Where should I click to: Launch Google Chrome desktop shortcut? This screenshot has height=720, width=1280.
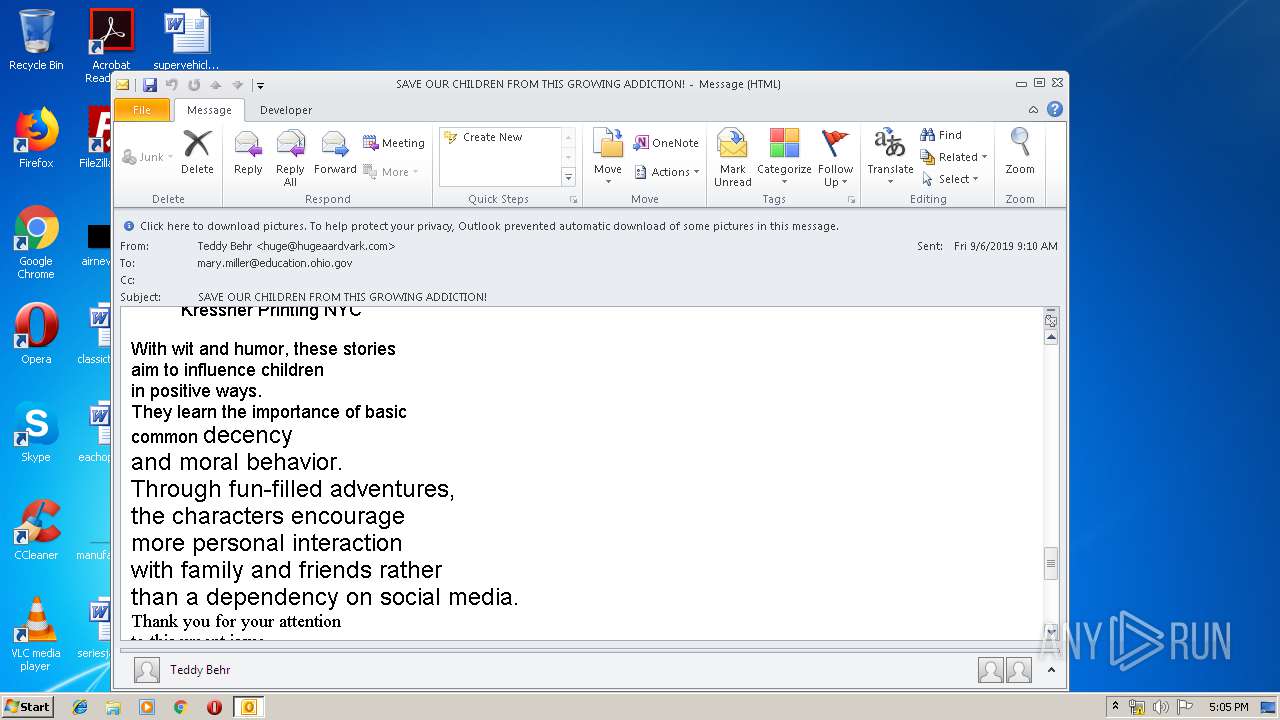pos(36,242)
